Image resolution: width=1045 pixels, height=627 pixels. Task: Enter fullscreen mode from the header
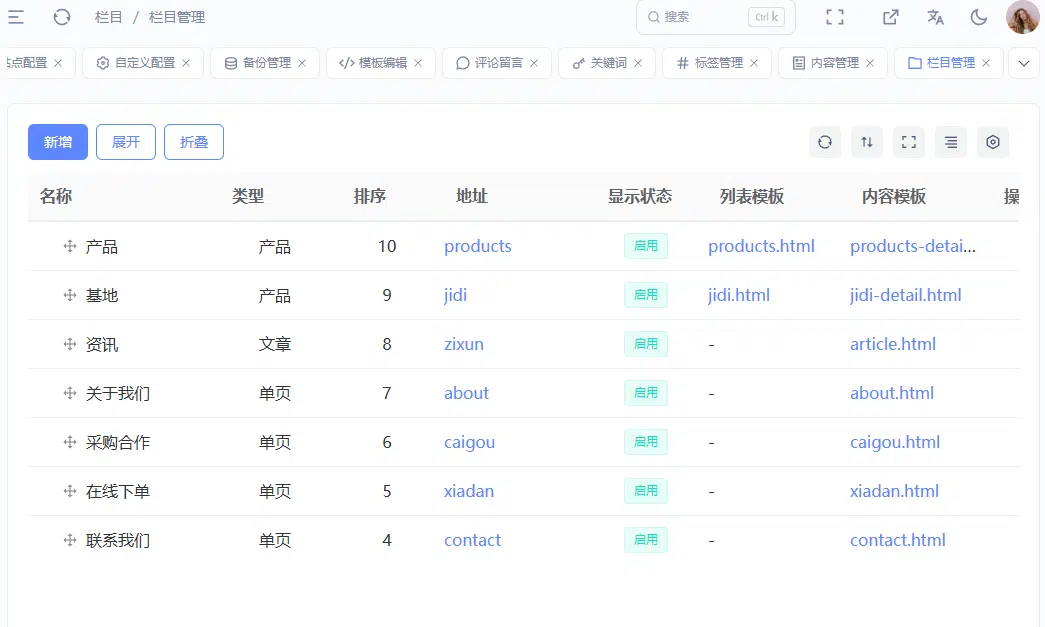[x=835, y=17]
